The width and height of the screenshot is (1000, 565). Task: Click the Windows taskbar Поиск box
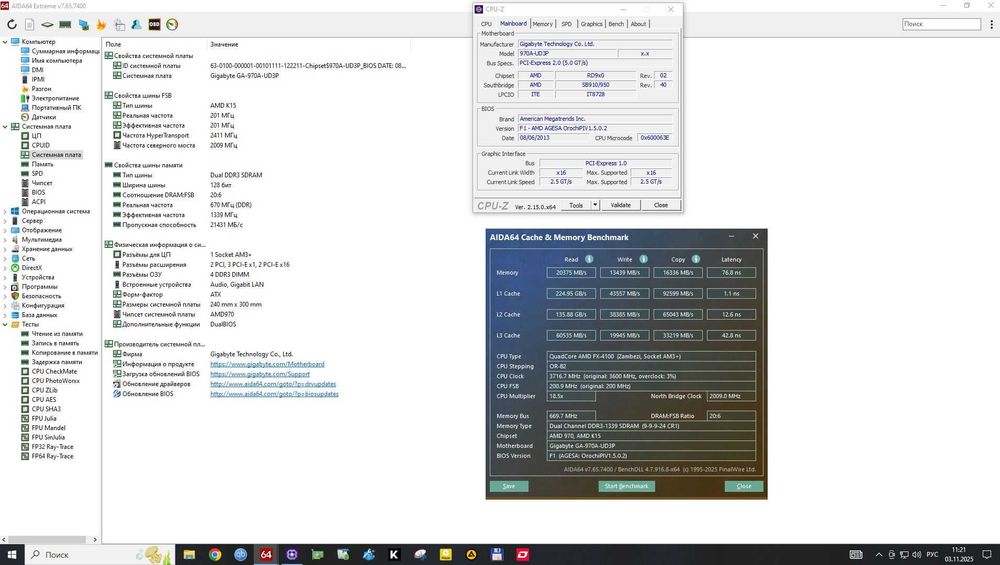tap(99, 554)
